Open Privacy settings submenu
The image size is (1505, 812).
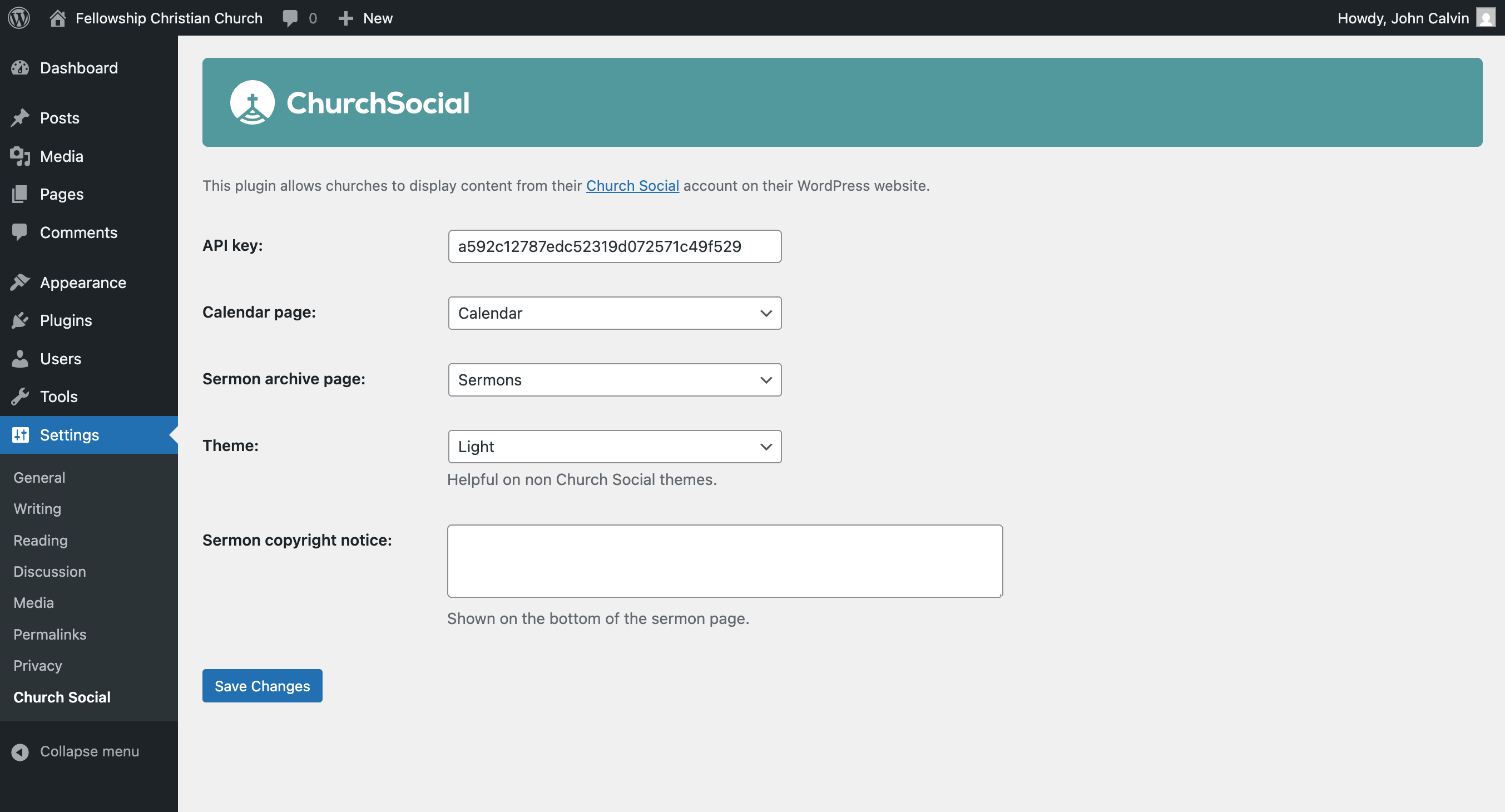click(x=37, y=665)
